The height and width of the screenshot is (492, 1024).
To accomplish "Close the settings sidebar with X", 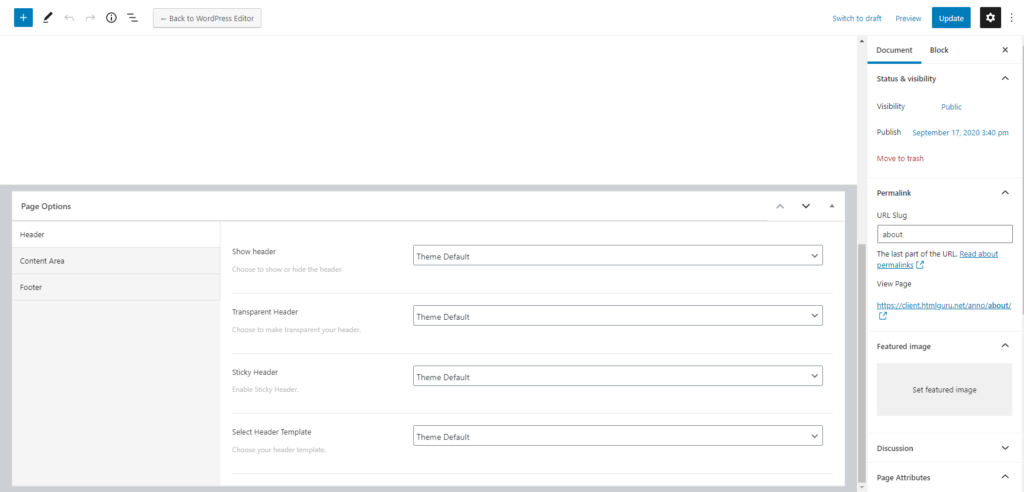I will tap(1005, 50).
